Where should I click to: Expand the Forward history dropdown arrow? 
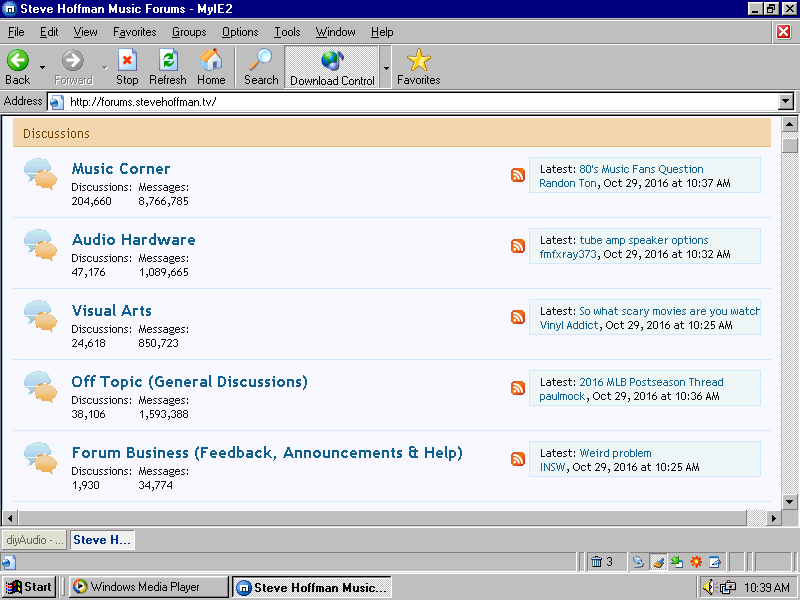click(x=105, y=67)
